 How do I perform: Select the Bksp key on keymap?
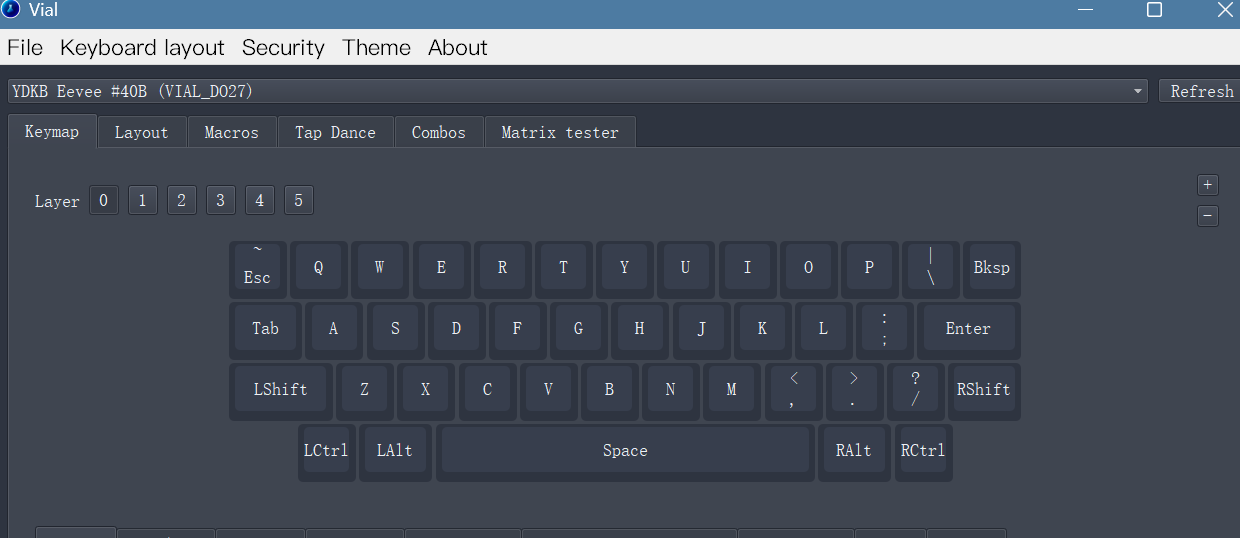[x=992, y=269]
